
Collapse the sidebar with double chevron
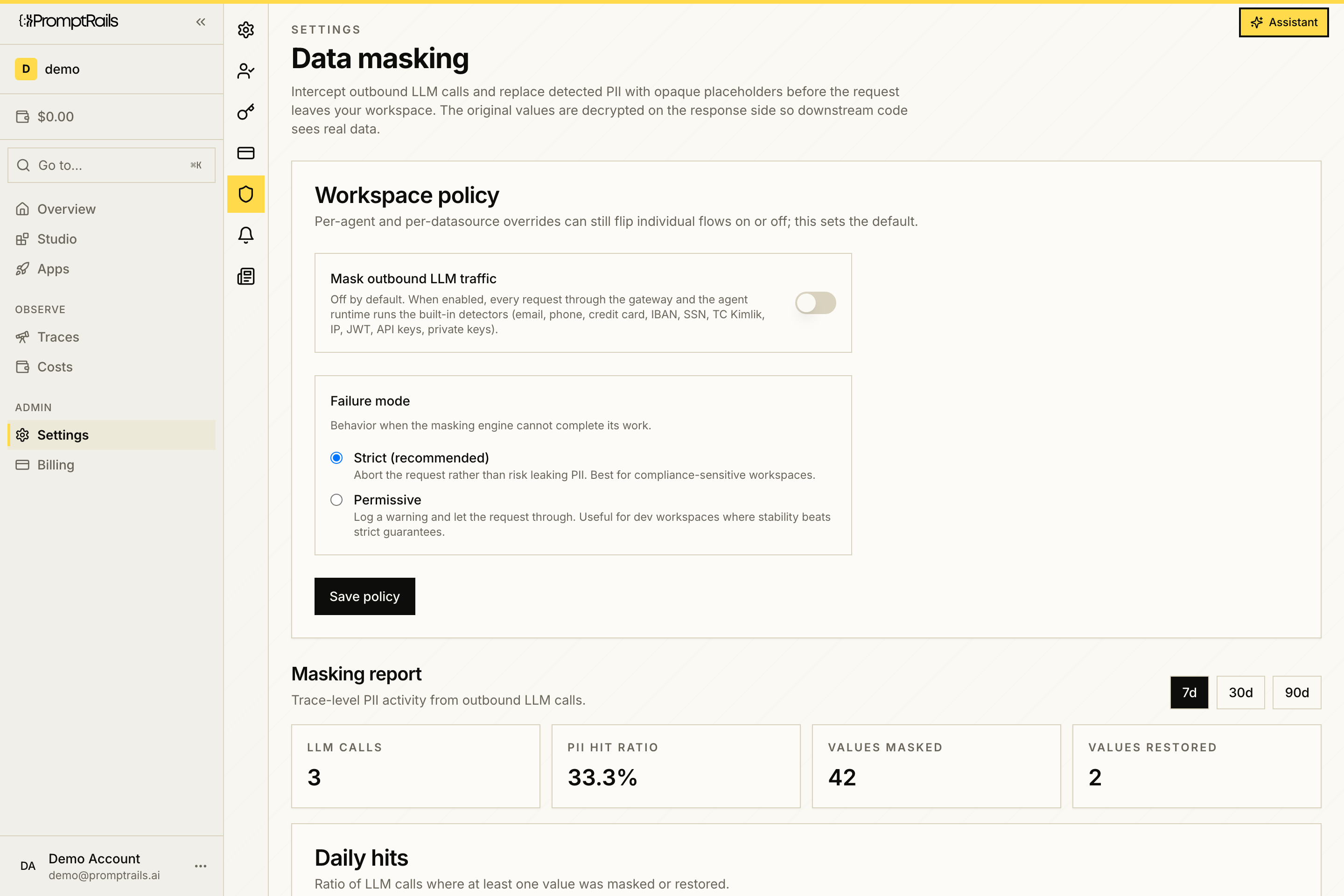tap(201, 22)
